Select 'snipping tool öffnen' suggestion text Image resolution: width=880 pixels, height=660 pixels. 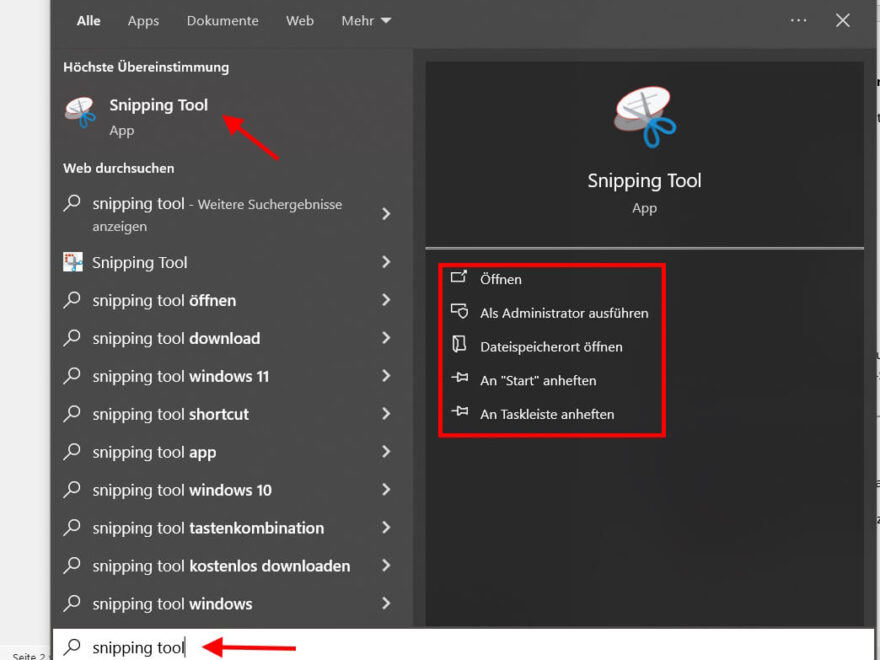coord(164,300)
